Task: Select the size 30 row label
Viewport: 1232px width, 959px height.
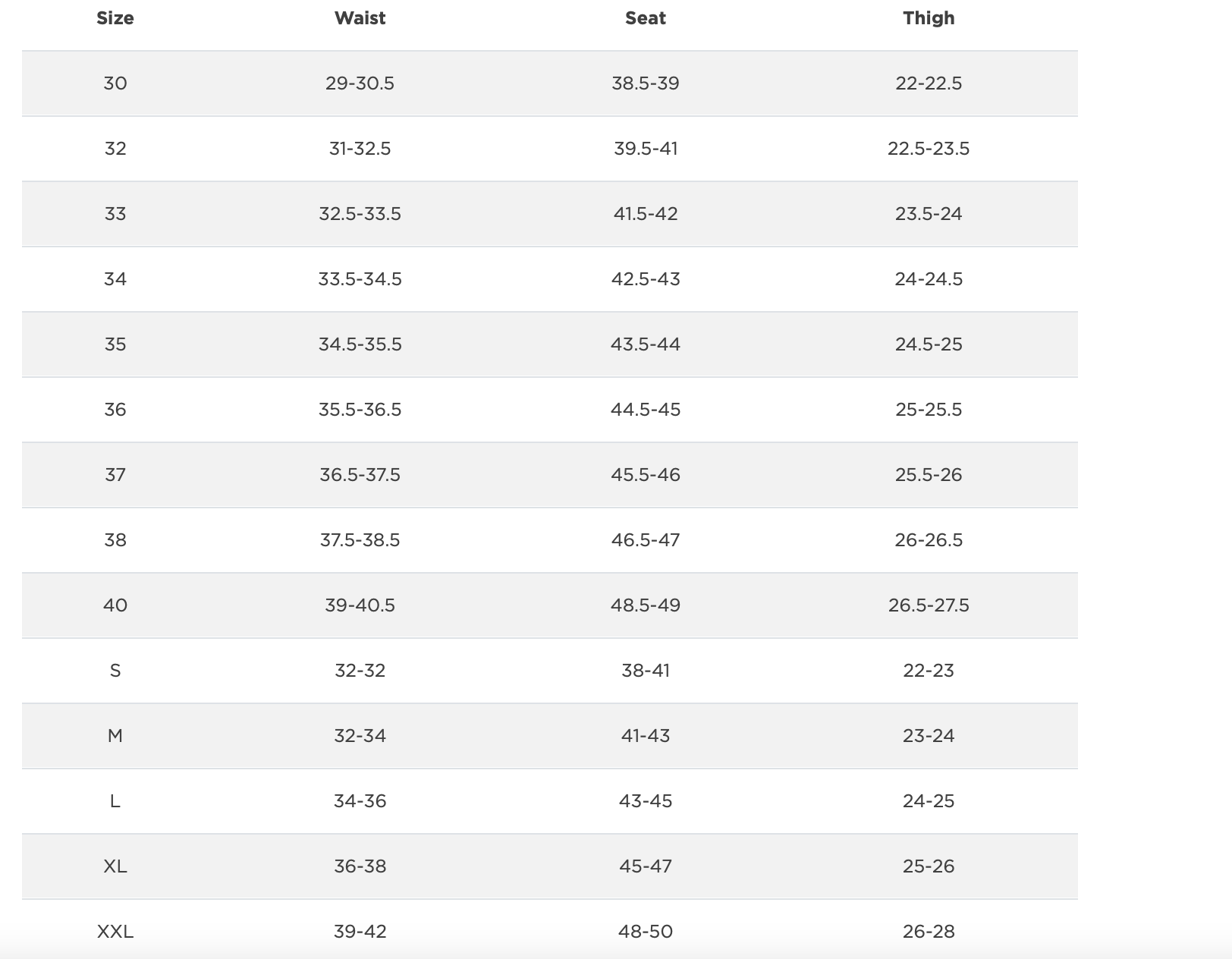Action: tap(115, 83)
